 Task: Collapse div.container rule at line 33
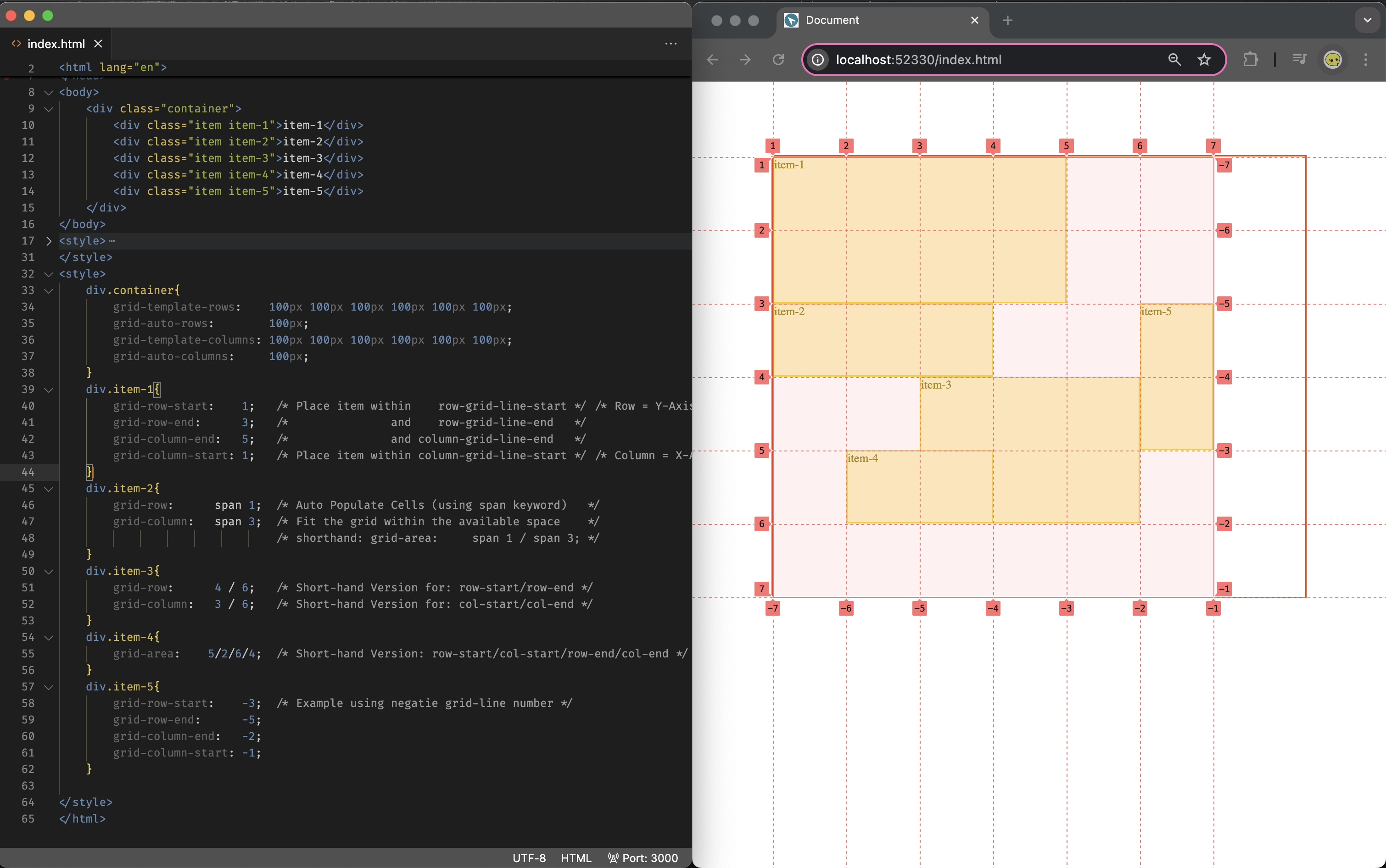coord(49,291)
